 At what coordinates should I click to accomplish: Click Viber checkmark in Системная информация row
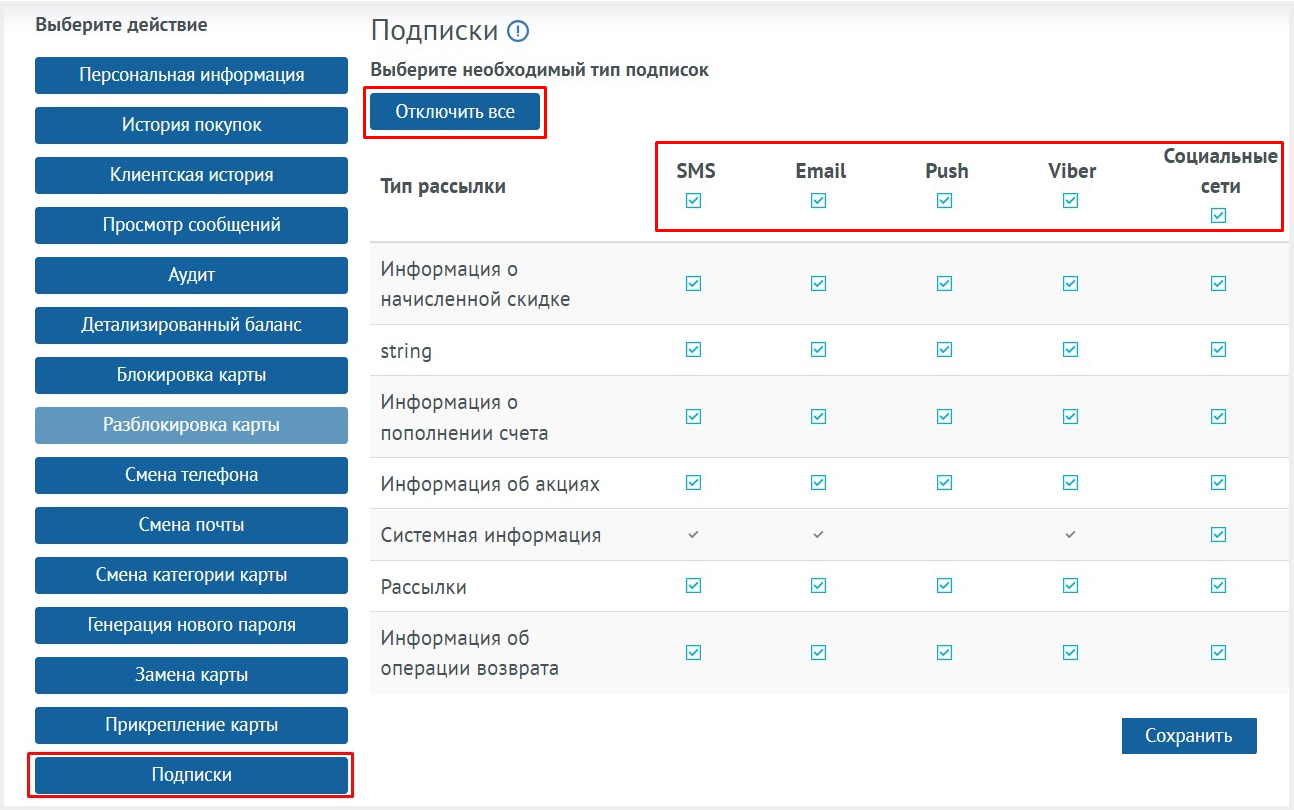coord(1070,535)
